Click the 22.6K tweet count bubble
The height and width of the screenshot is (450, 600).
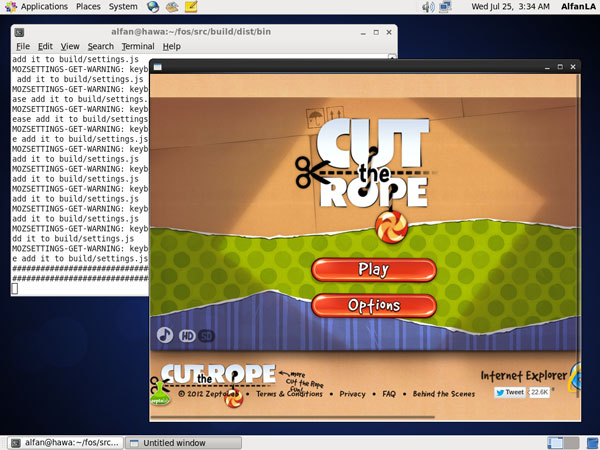(540, 392)
